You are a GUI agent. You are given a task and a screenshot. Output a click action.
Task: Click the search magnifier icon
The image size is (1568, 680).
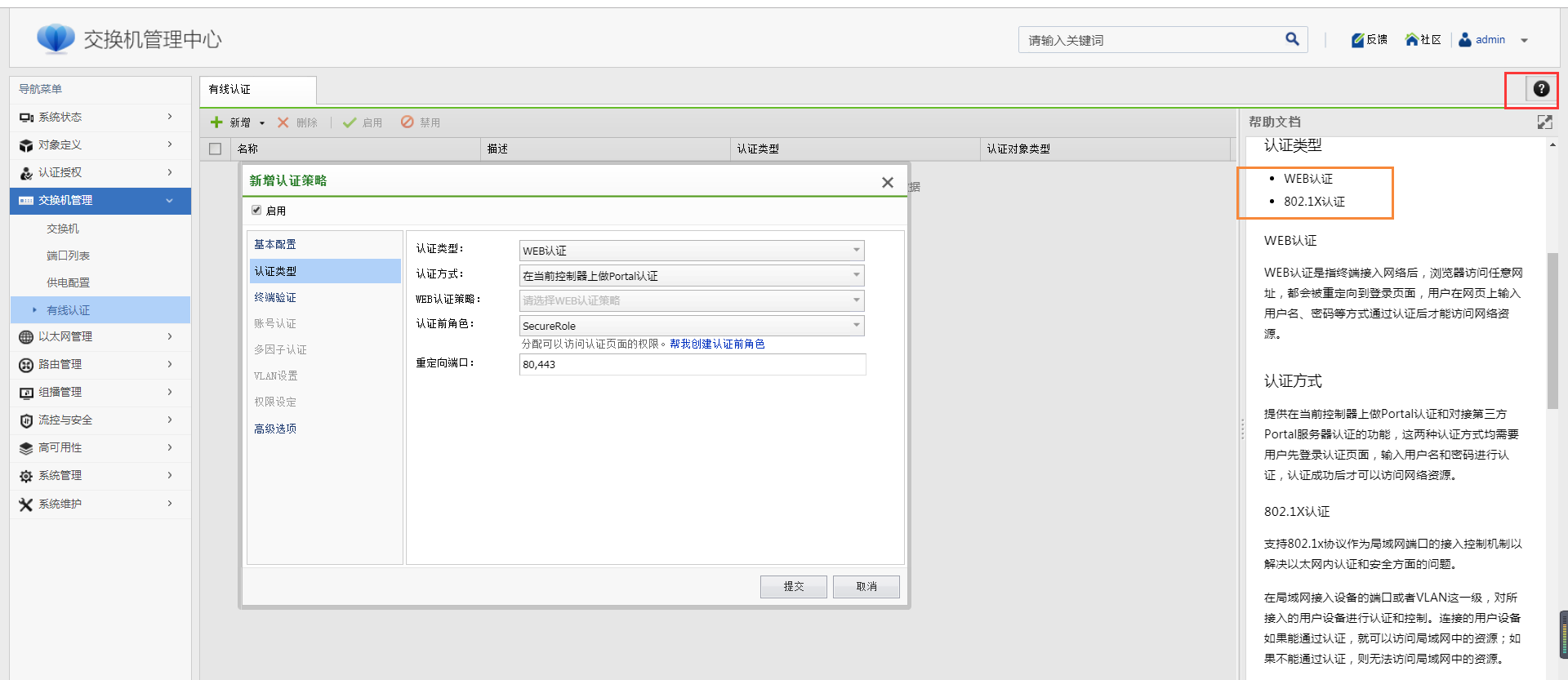pos(1292,39)
